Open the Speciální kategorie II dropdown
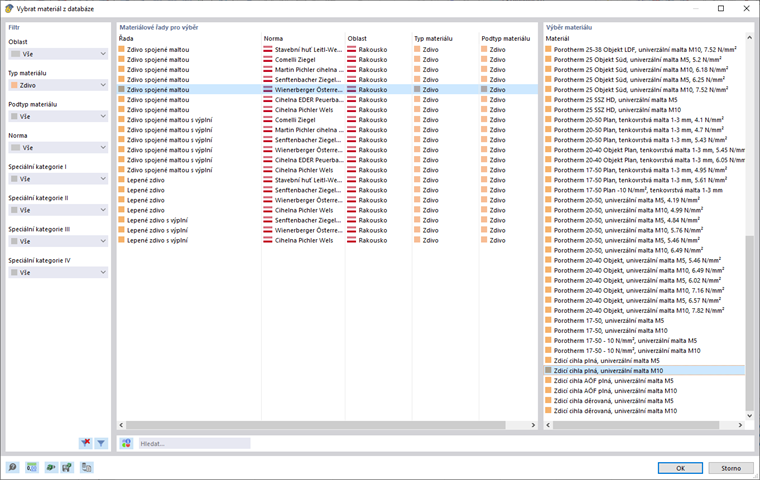 [58, 210]
